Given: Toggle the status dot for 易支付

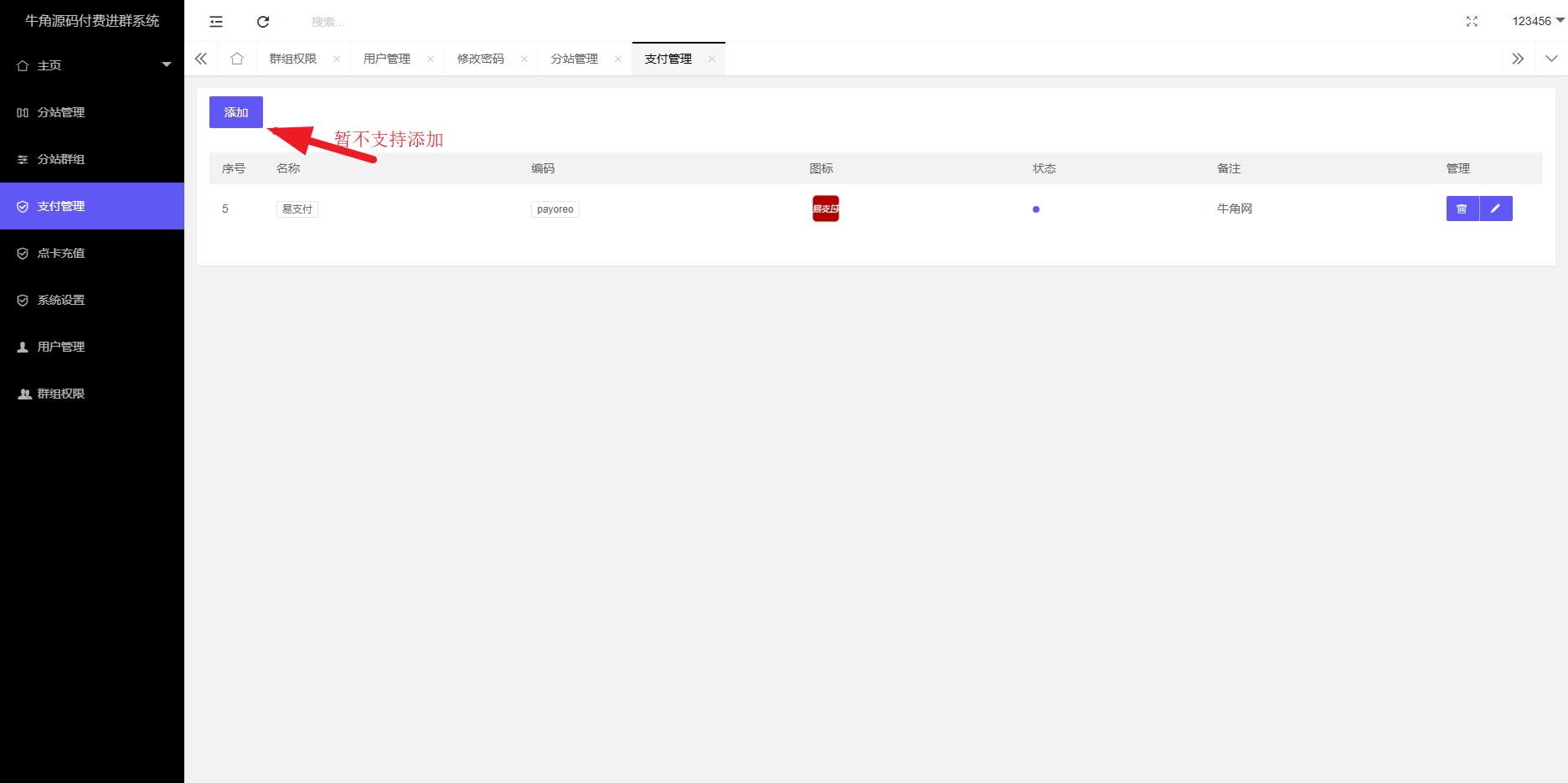Looking at the screenshot, I should [1036, 209].
